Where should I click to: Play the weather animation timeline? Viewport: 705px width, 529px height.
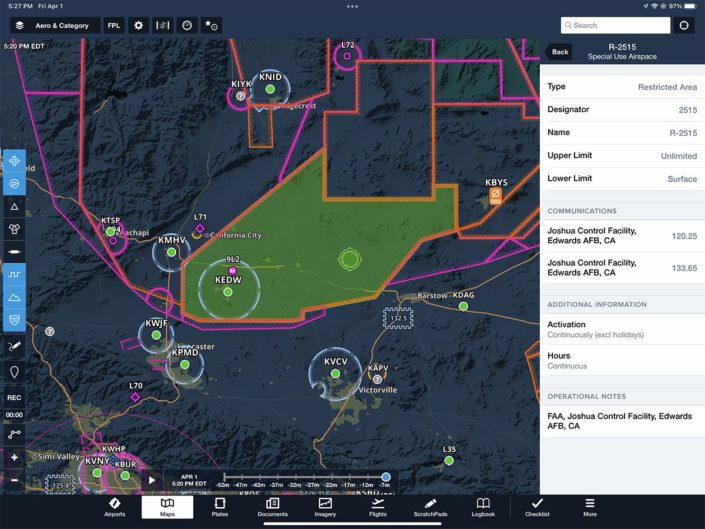coord(152,479)
